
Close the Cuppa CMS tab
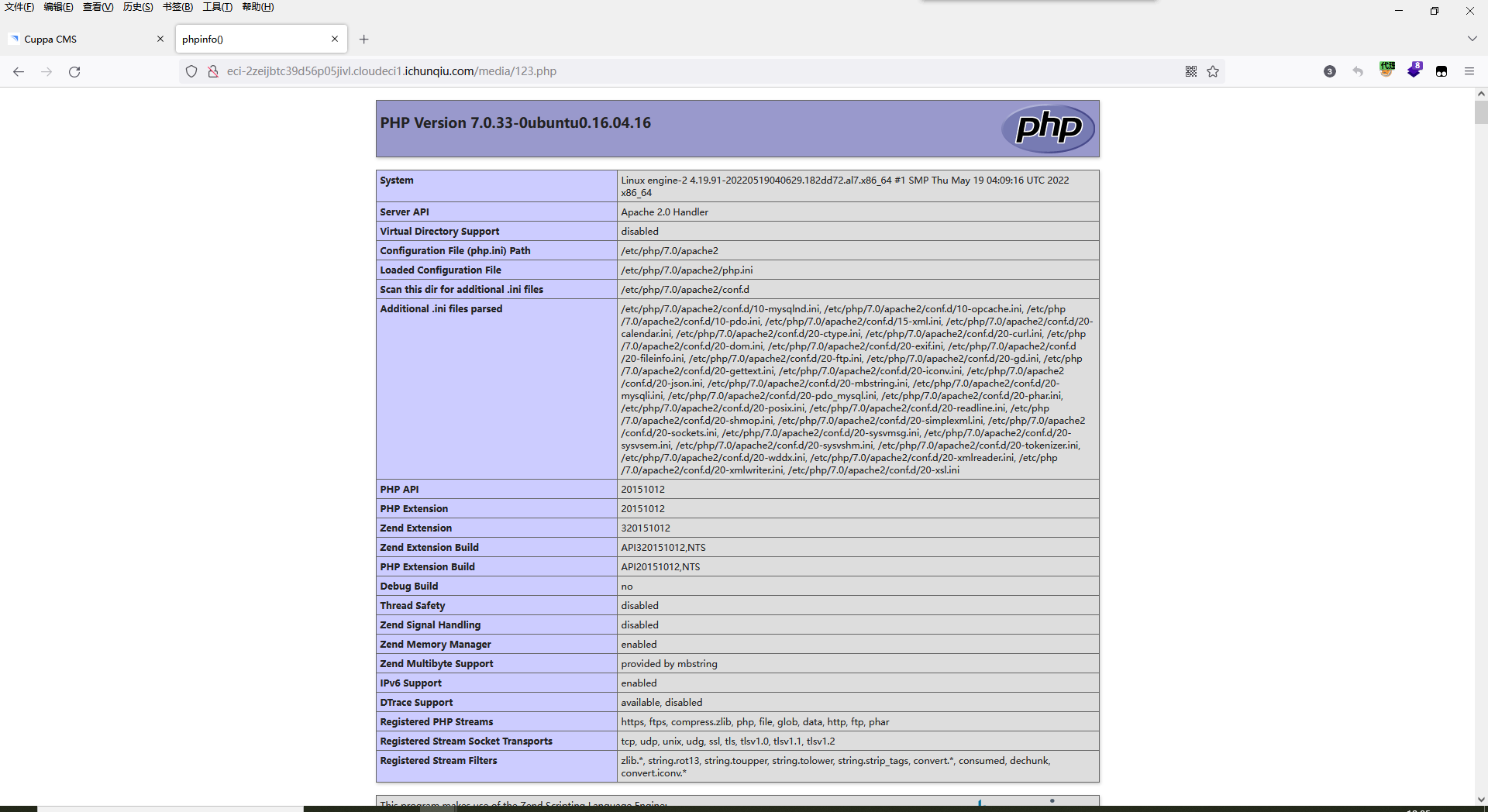point(160,39)
